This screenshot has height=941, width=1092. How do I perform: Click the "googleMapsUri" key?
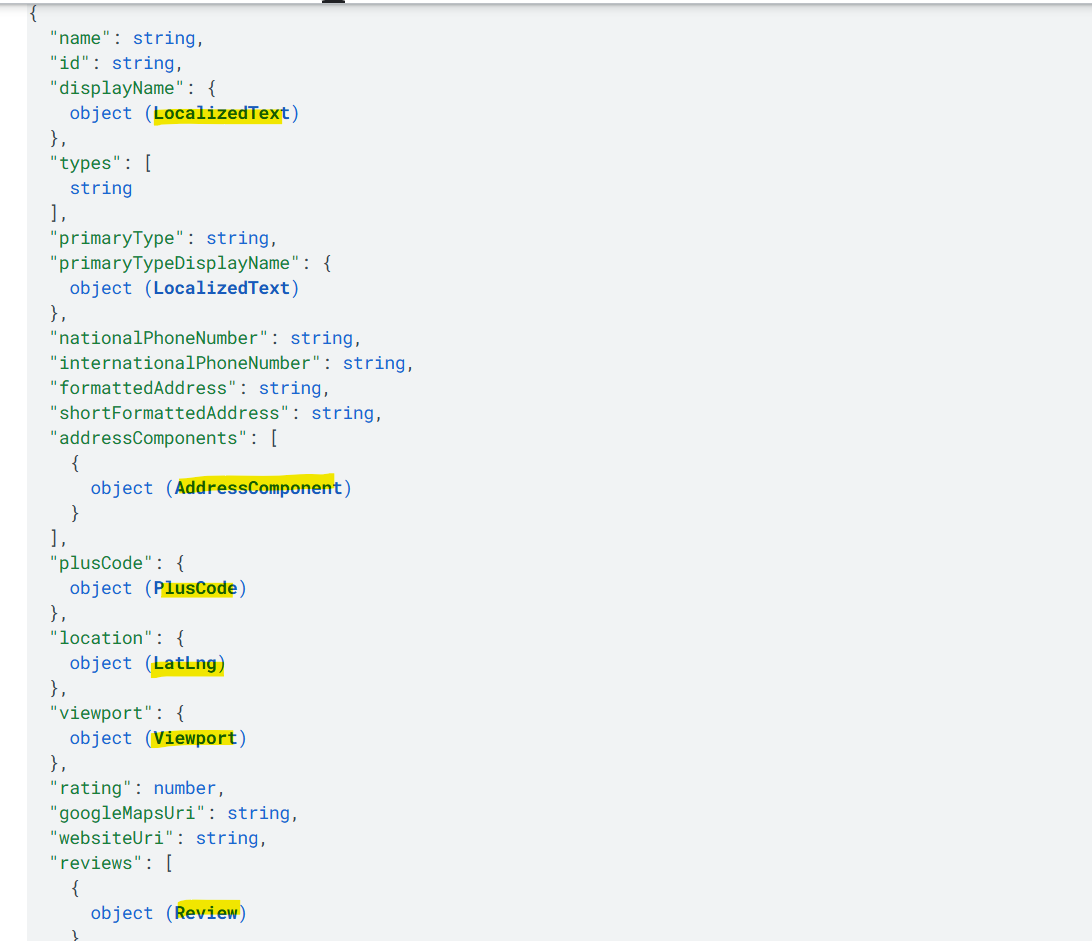tap(127, 814)
